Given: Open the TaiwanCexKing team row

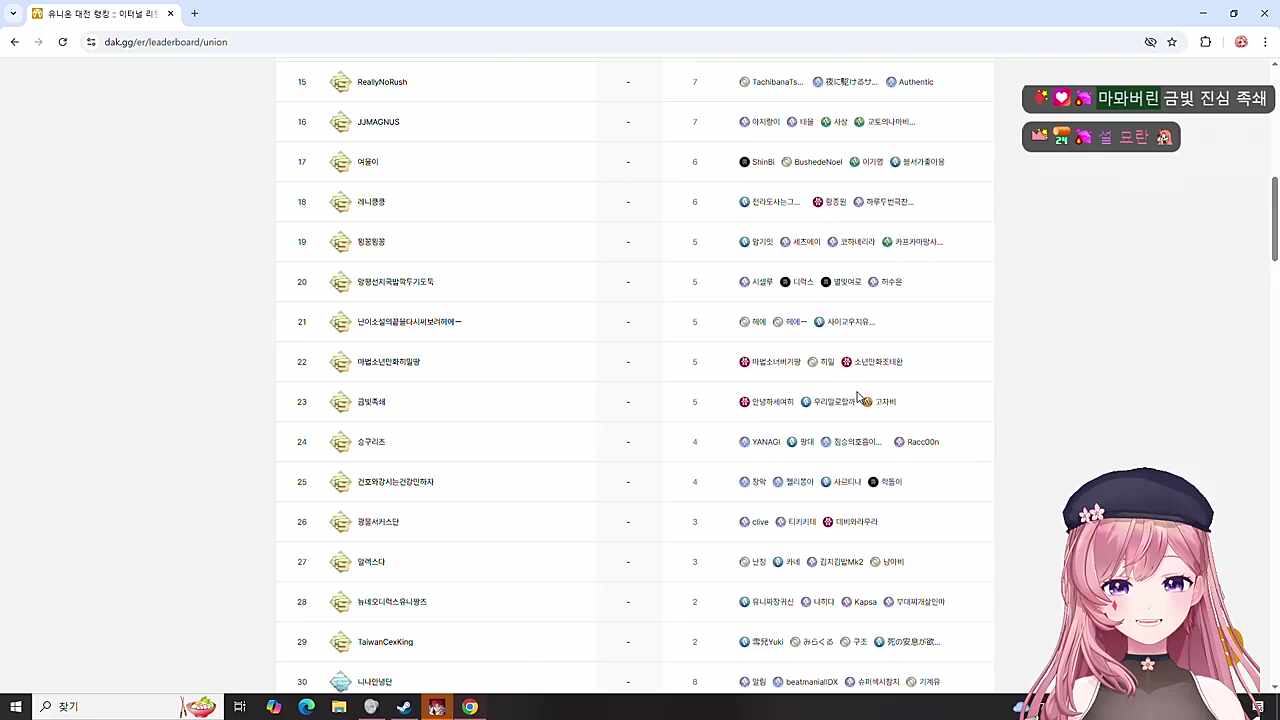Looking at the screenshot, I should click(635, 642).
